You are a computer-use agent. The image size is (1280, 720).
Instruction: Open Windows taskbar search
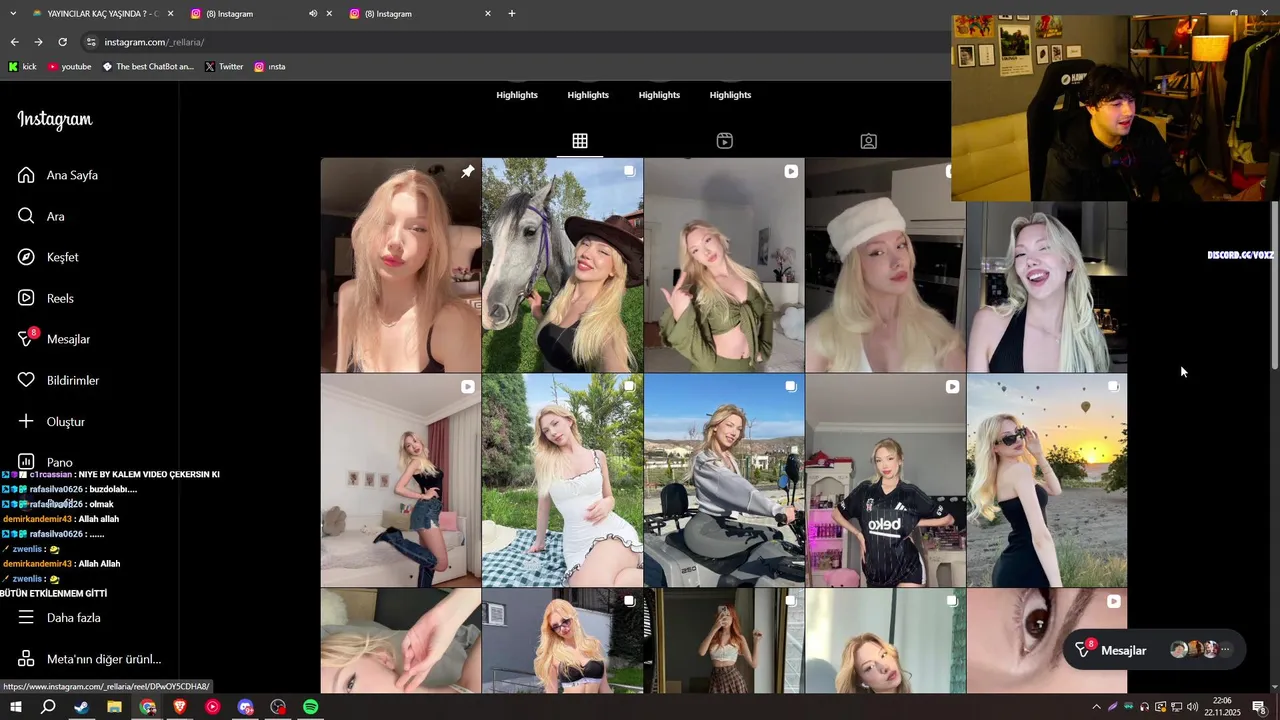pyautogui.click(x=48, y=707)
